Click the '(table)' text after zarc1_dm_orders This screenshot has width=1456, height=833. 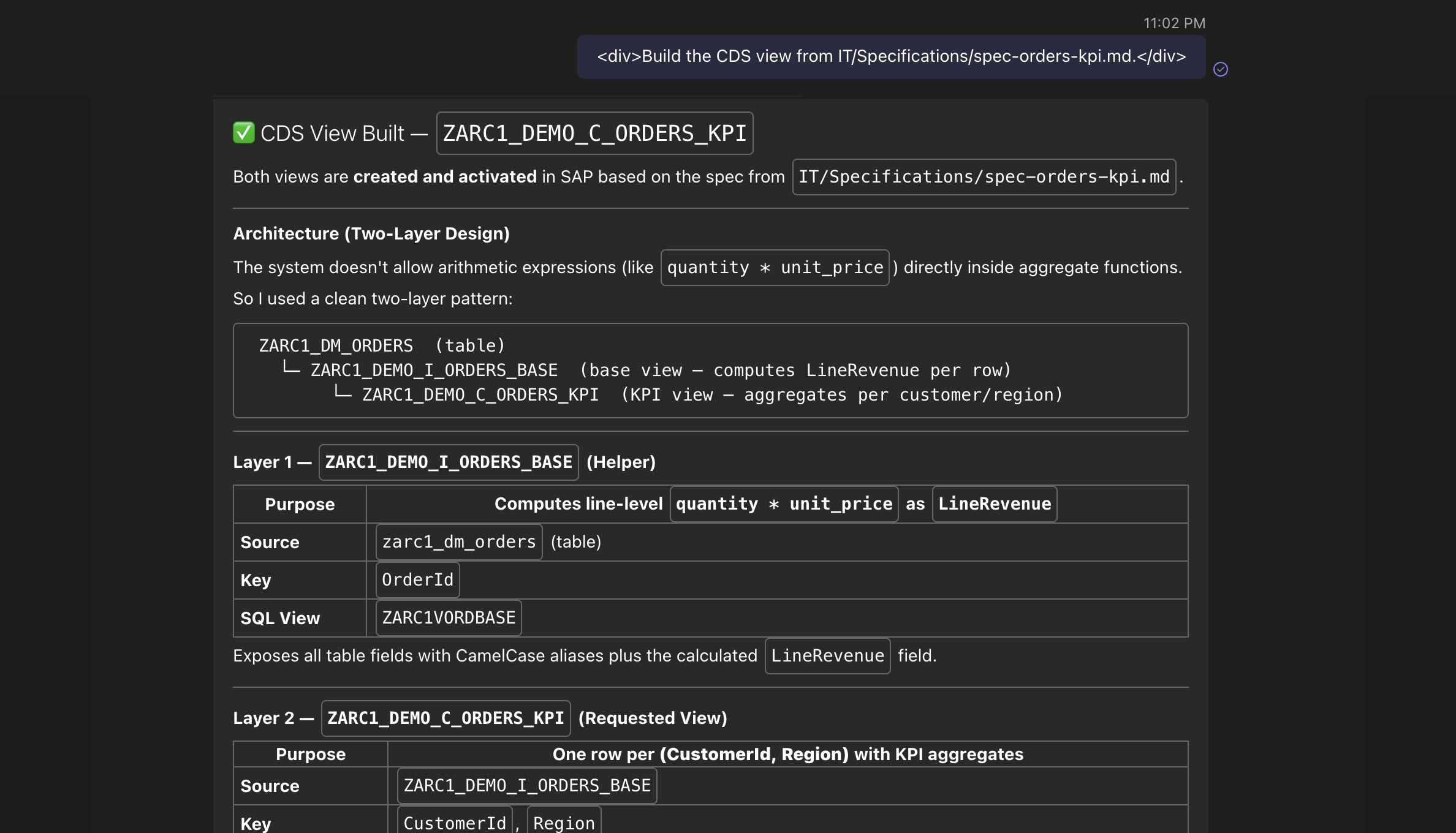point(576,541)
